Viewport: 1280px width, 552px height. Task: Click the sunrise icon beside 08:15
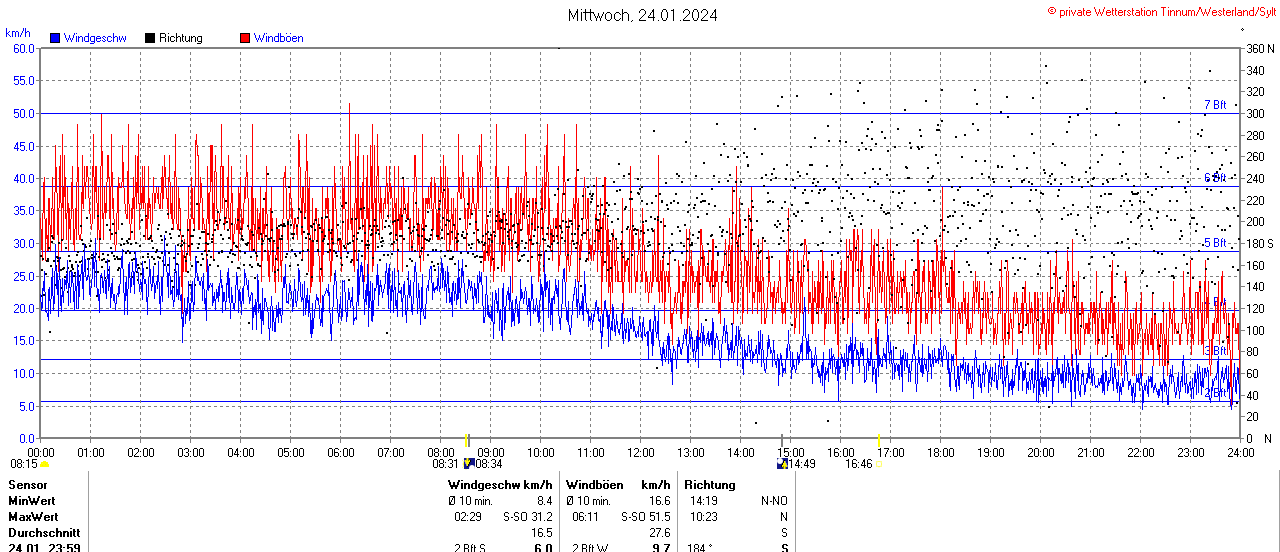[x=44, y=465]
